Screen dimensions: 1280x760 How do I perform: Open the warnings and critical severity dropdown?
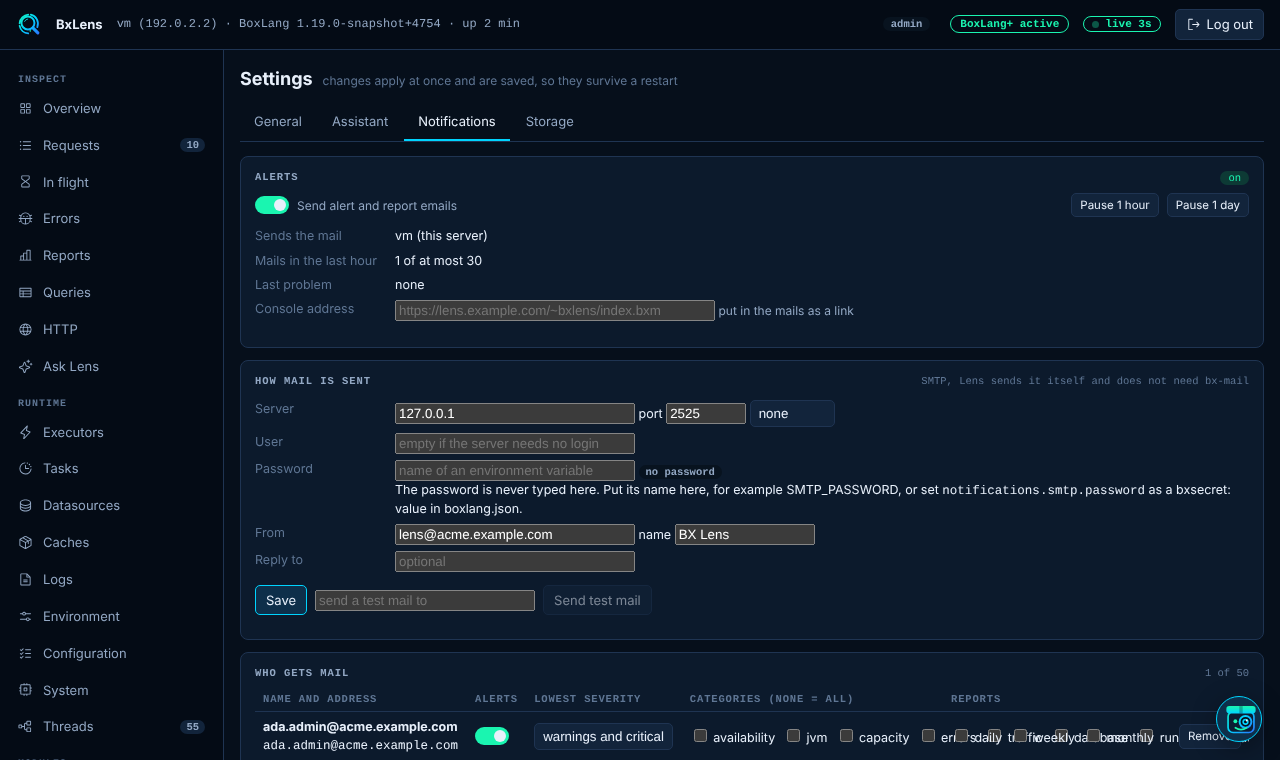(603, 737)
